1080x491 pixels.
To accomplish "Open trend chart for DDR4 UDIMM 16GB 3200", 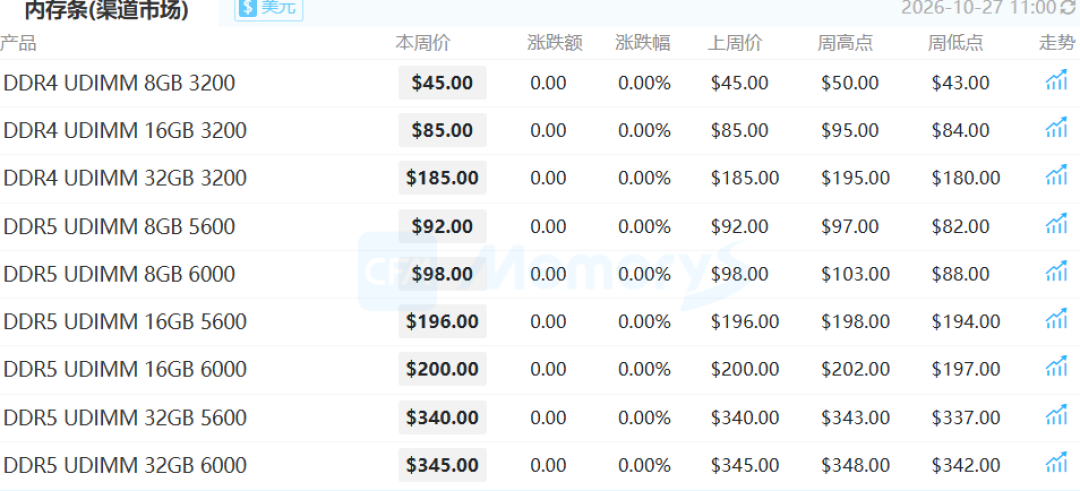I will click(x=1057, y=129).
